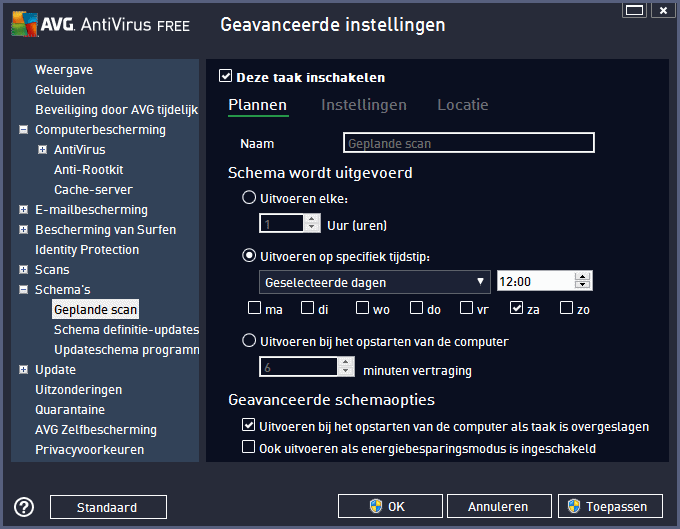Viewport: 680px width, 529px height.
Task: Click the help question mark icon
Action: click(24, 506)
